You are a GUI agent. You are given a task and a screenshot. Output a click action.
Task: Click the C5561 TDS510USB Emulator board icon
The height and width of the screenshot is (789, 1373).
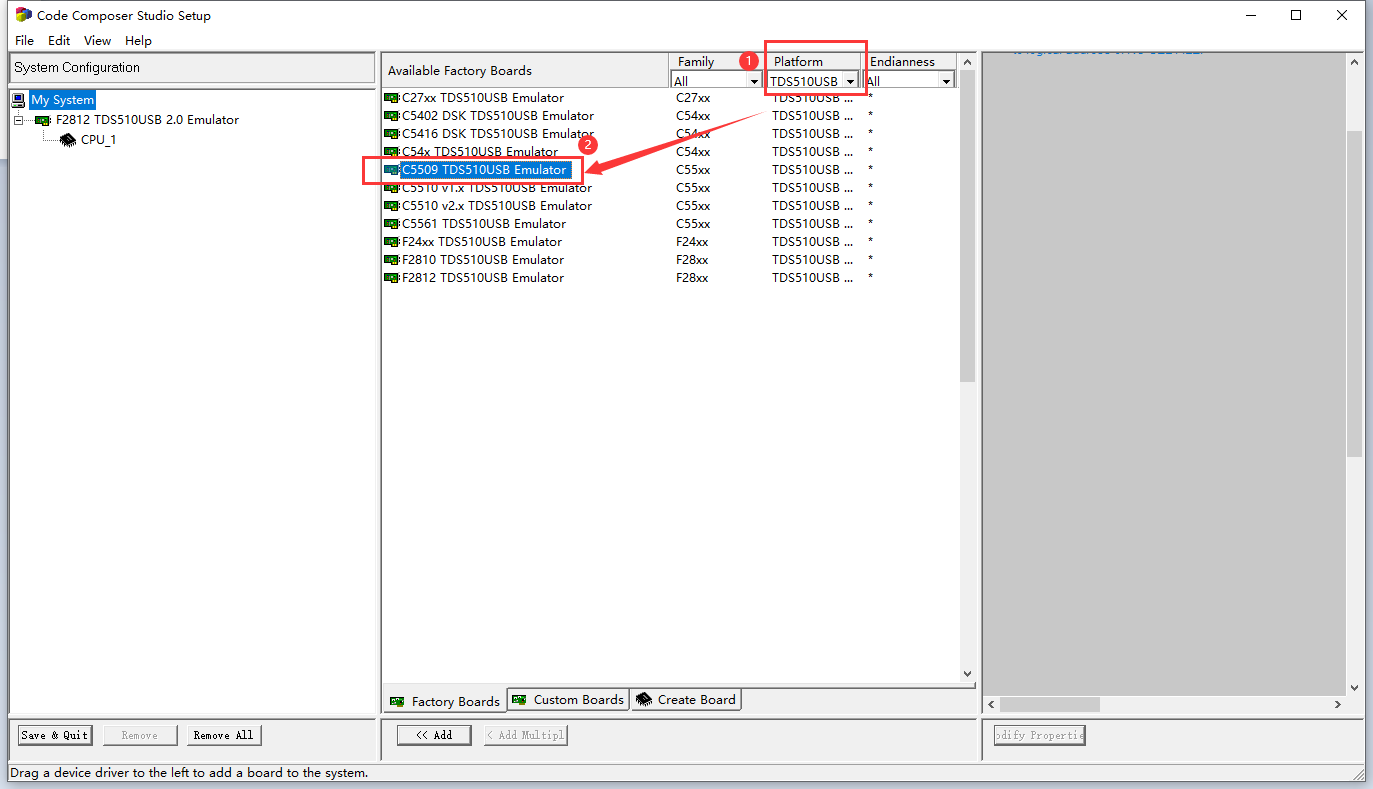[392, 224]
